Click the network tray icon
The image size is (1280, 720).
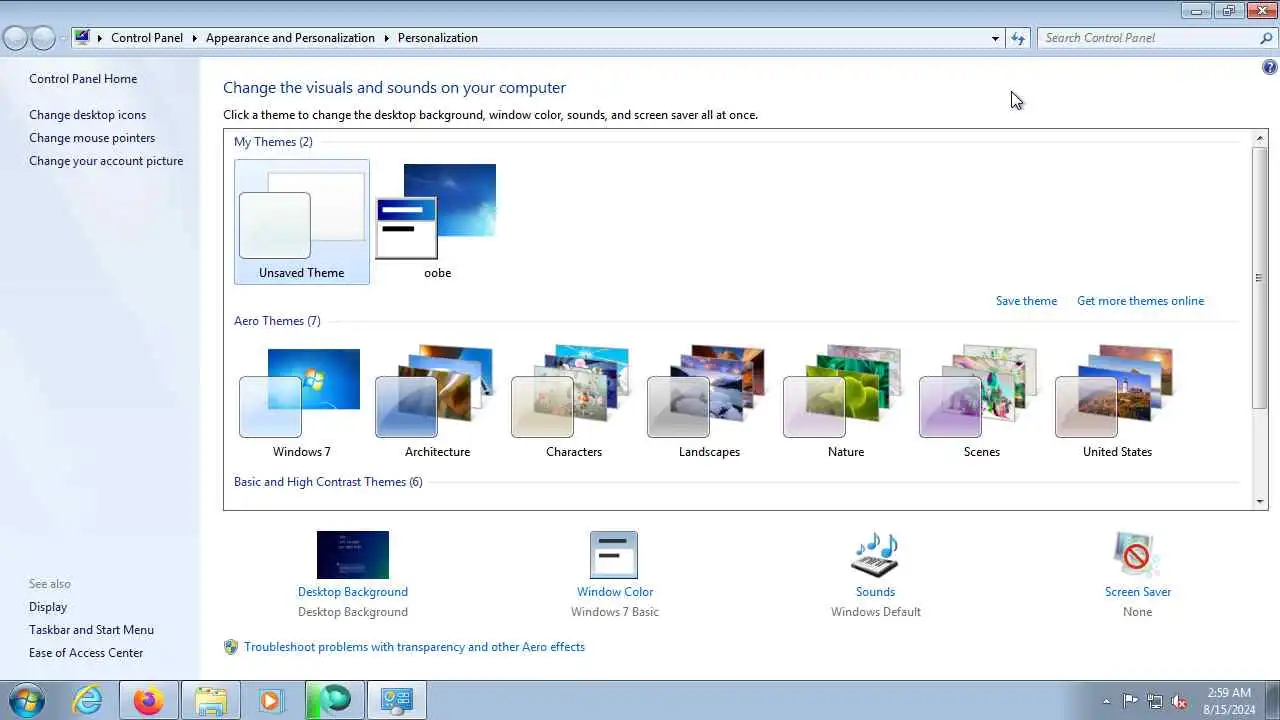[1155, 701]
